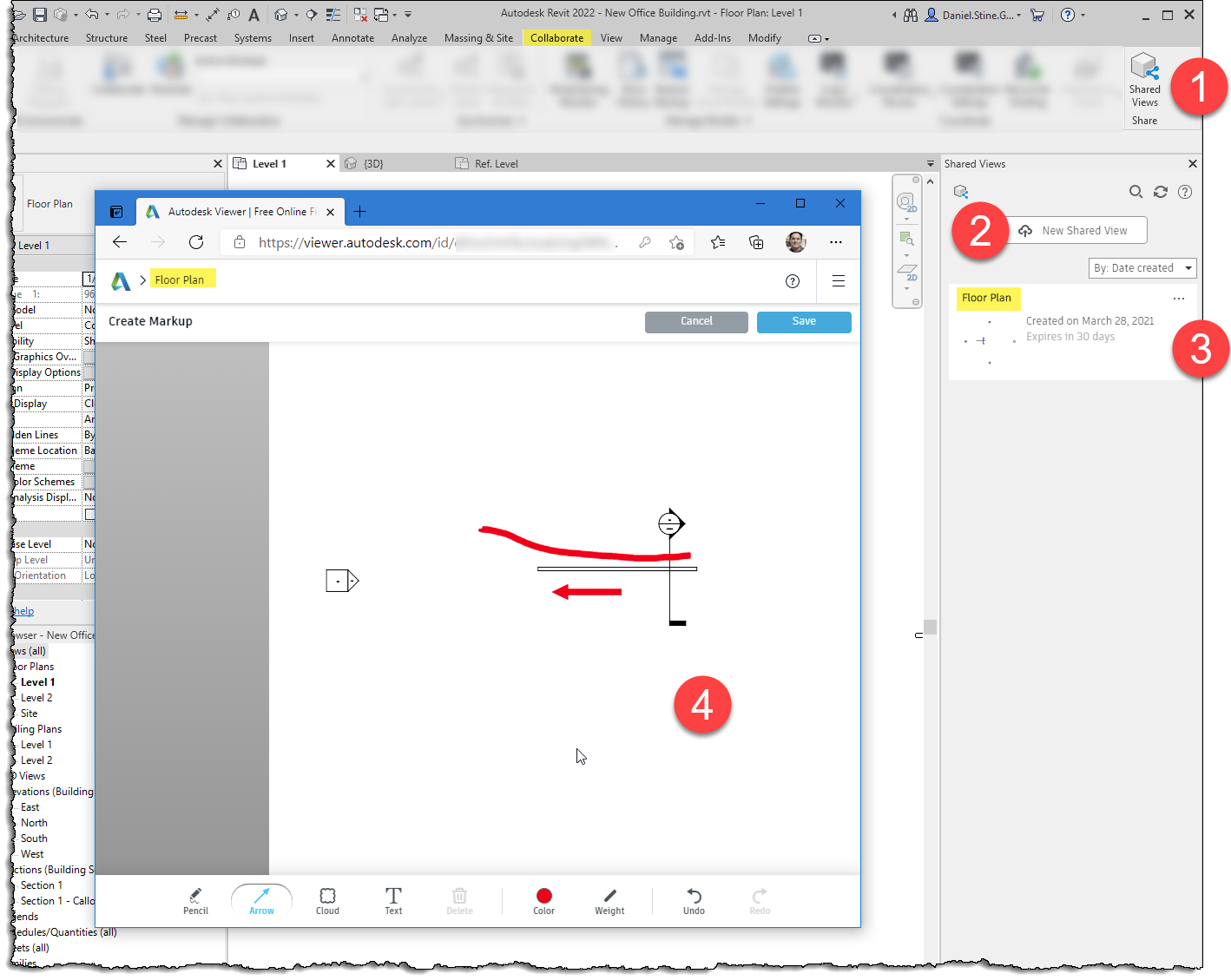Open Customize Quick Access Toolbar dropdown
Image resolution: width=1231 pixels, height=980 pixels.
[408, 15]
